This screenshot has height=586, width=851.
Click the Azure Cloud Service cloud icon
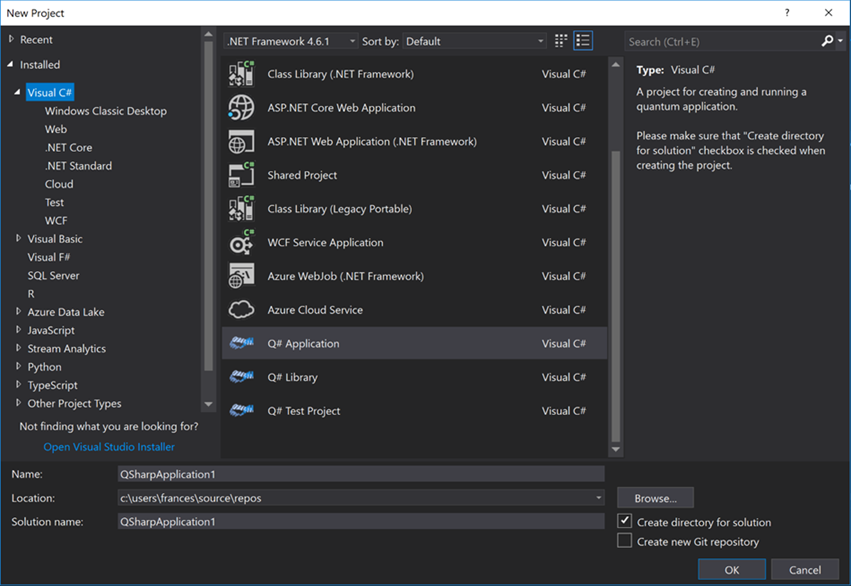241,310
